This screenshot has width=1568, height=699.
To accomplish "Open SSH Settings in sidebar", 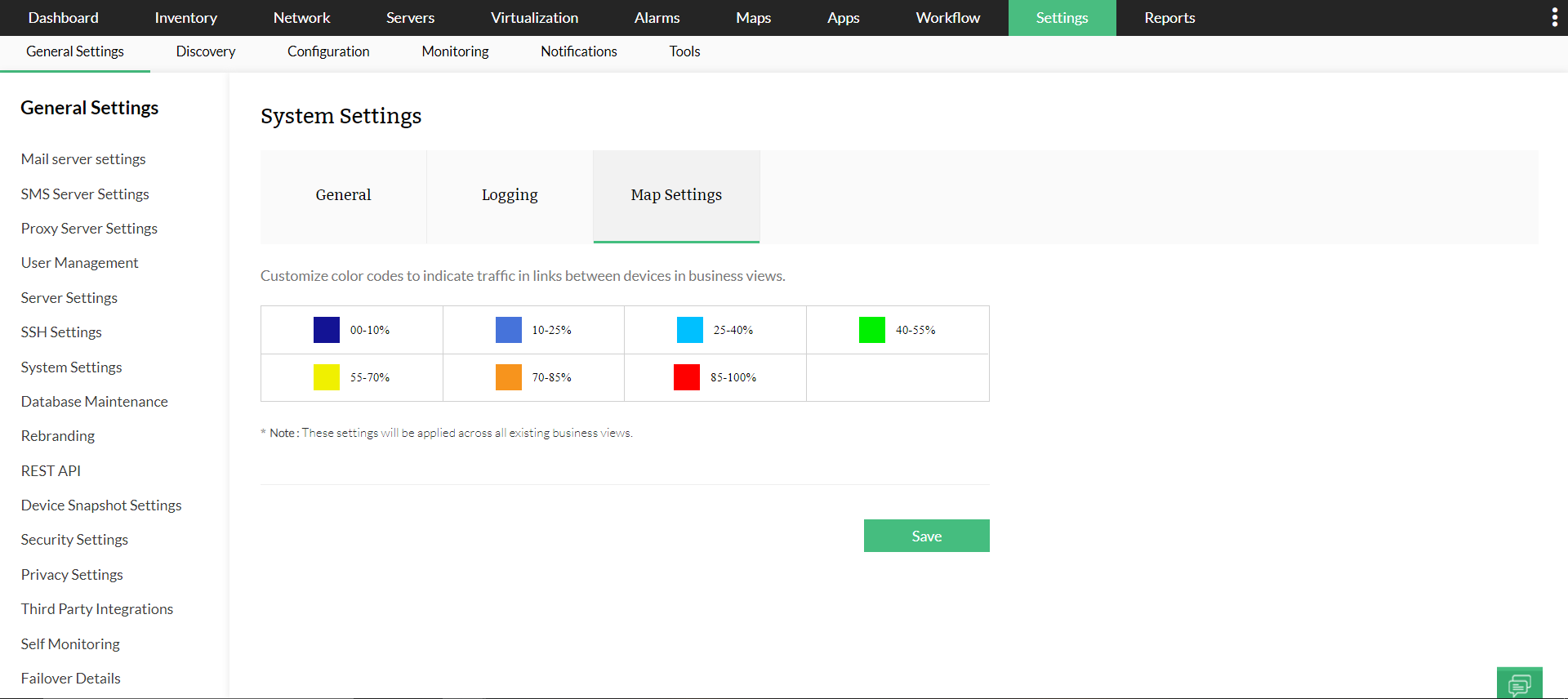I will click(x=61, y=332).
